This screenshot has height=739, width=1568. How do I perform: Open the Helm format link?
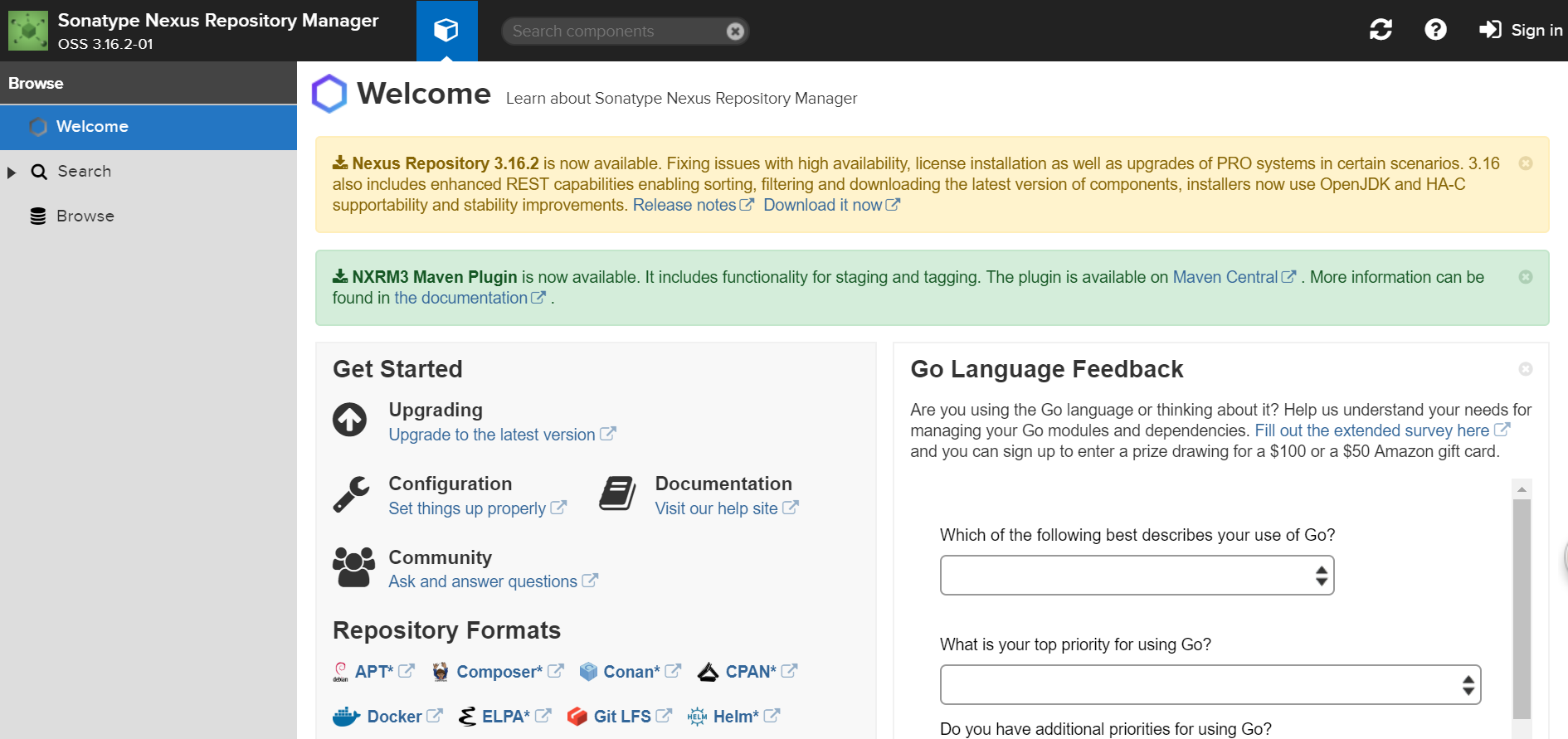pyautogui.click(x=736, y=717)
